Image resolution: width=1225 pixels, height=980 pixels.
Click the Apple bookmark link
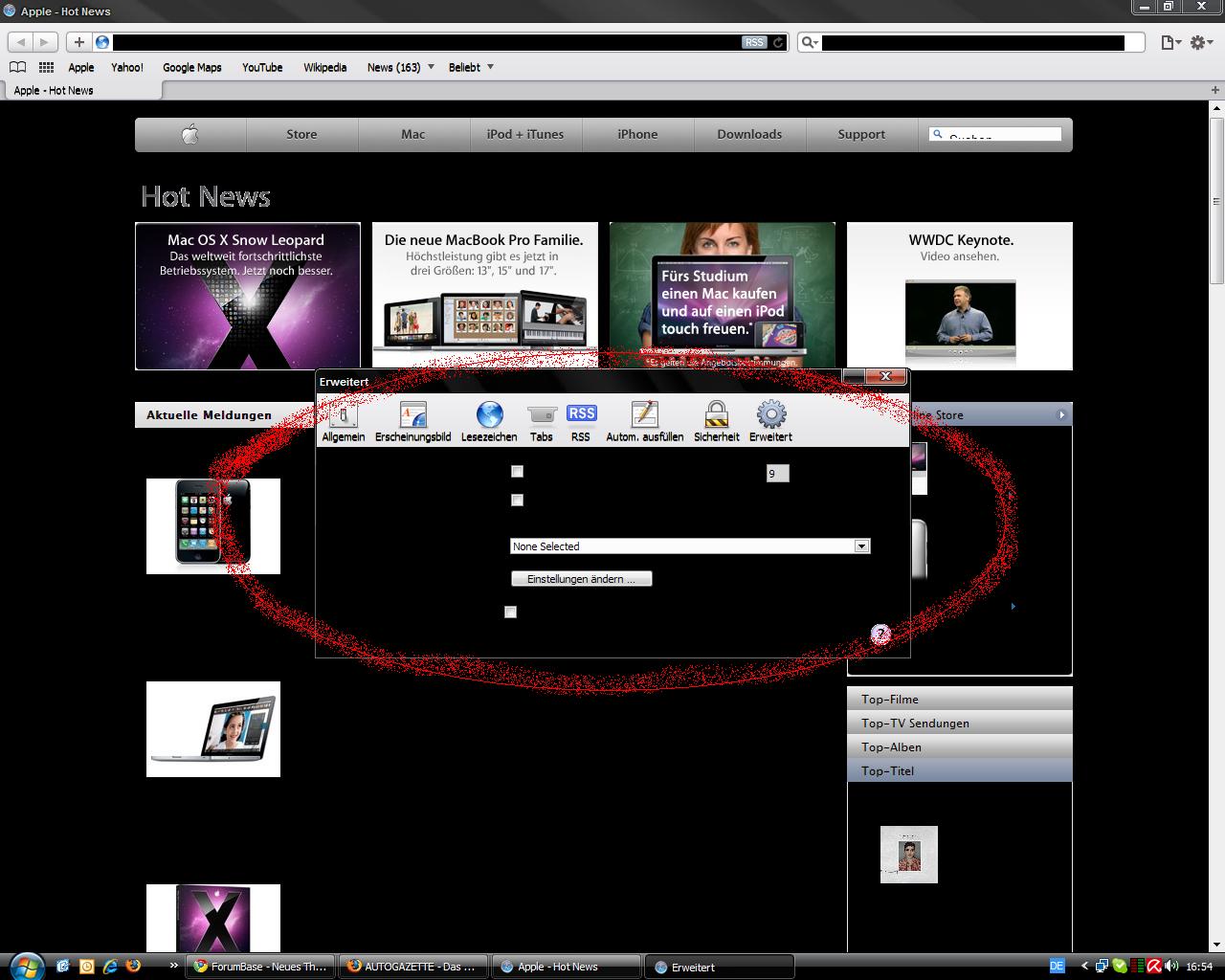81,67
